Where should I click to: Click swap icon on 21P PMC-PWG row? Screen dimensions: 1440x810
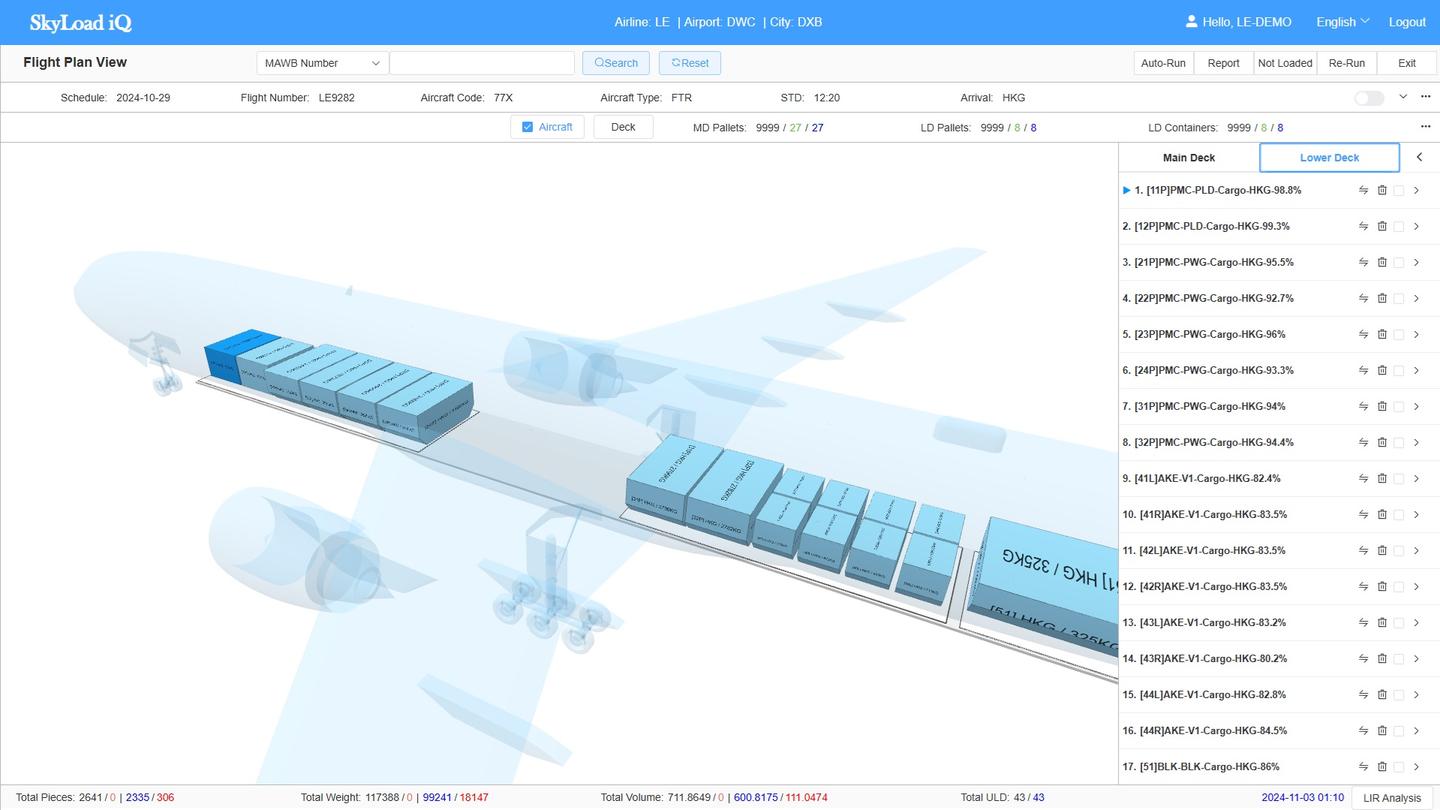tap(1363, 262)
